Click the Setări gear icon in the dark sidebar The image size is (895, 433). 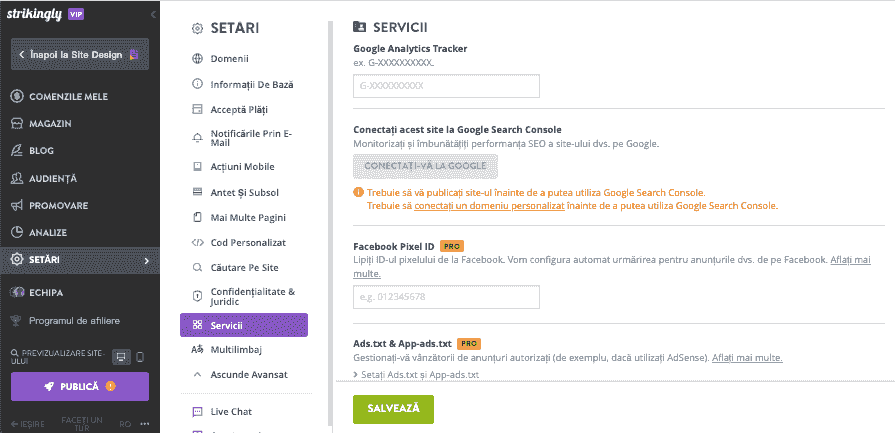(x=17, y=260)
